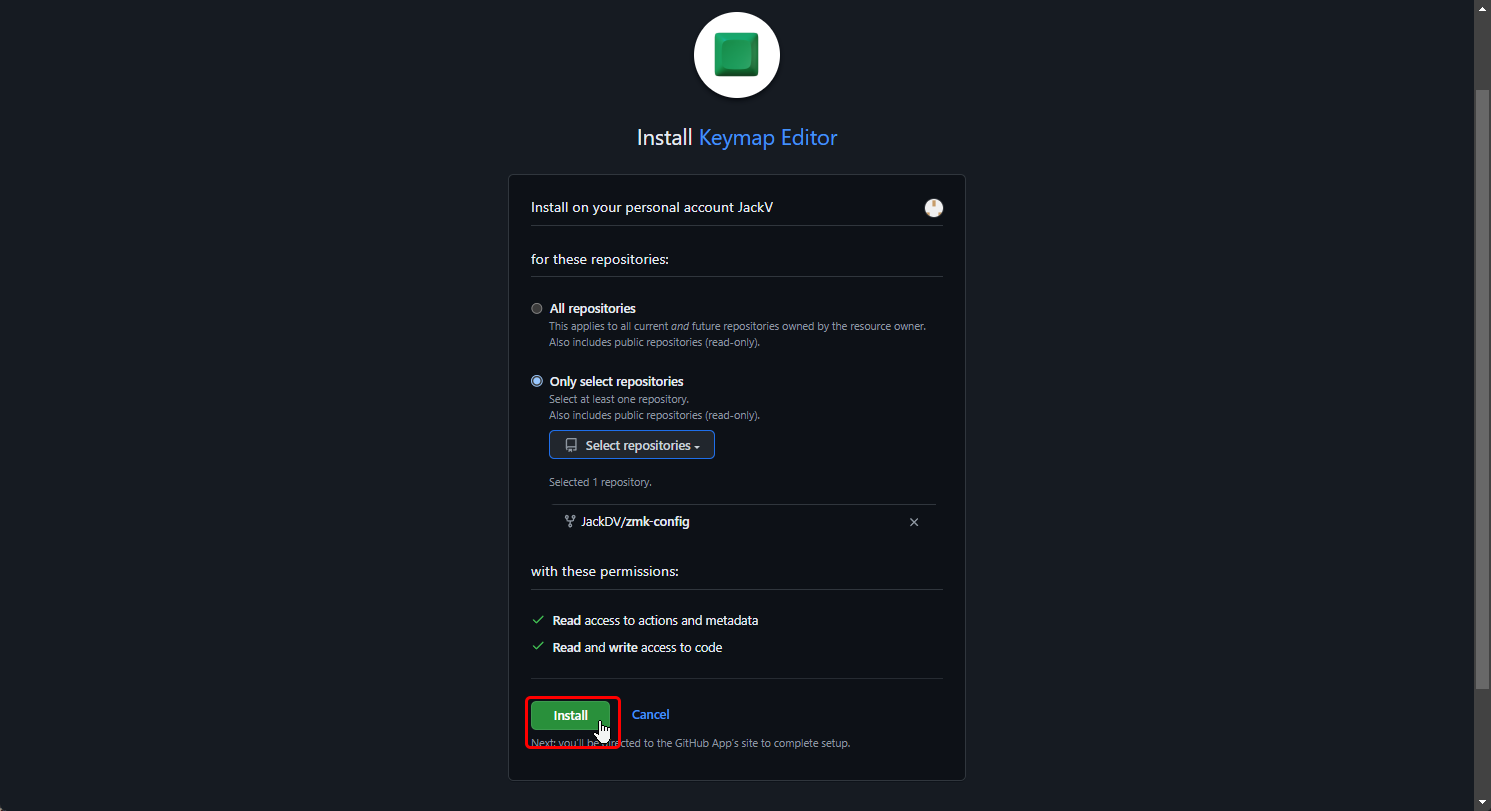Click the green Keymap Editor app logo
The image size is (1491, 811).
coord(736,55)
